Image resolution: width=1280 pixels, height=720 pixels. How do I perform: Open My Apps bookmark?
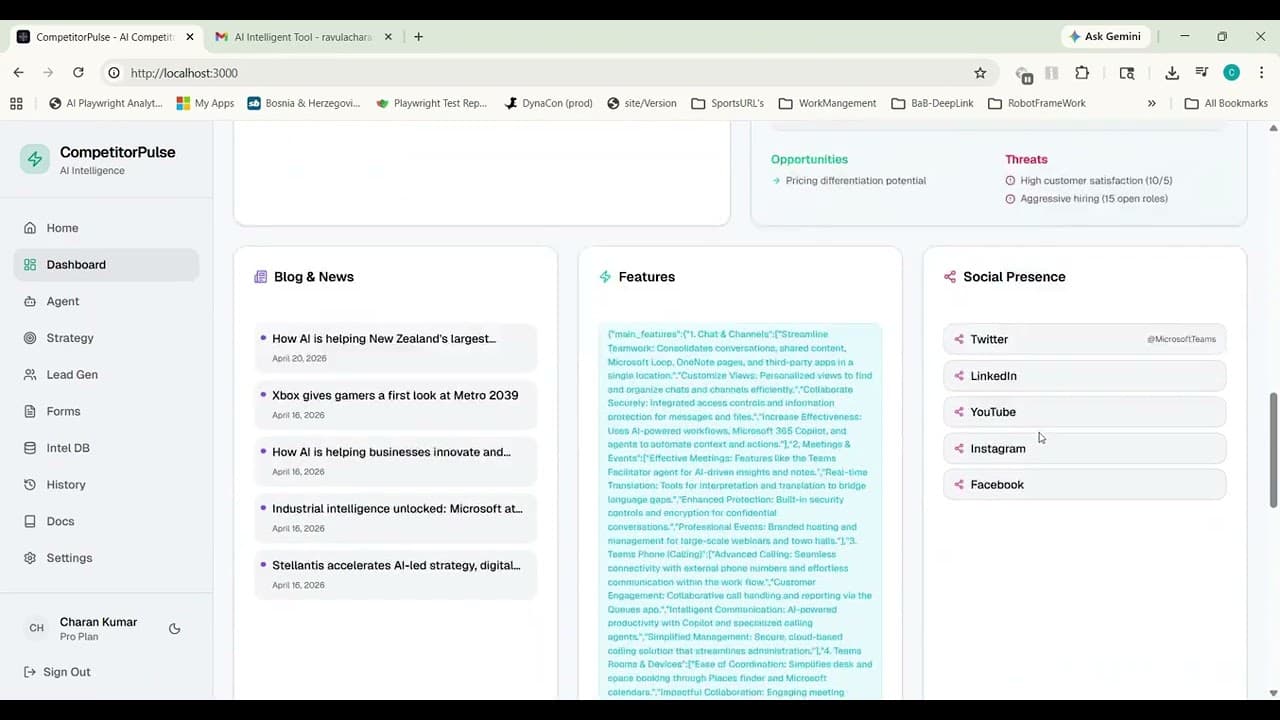tap(205, 103)
